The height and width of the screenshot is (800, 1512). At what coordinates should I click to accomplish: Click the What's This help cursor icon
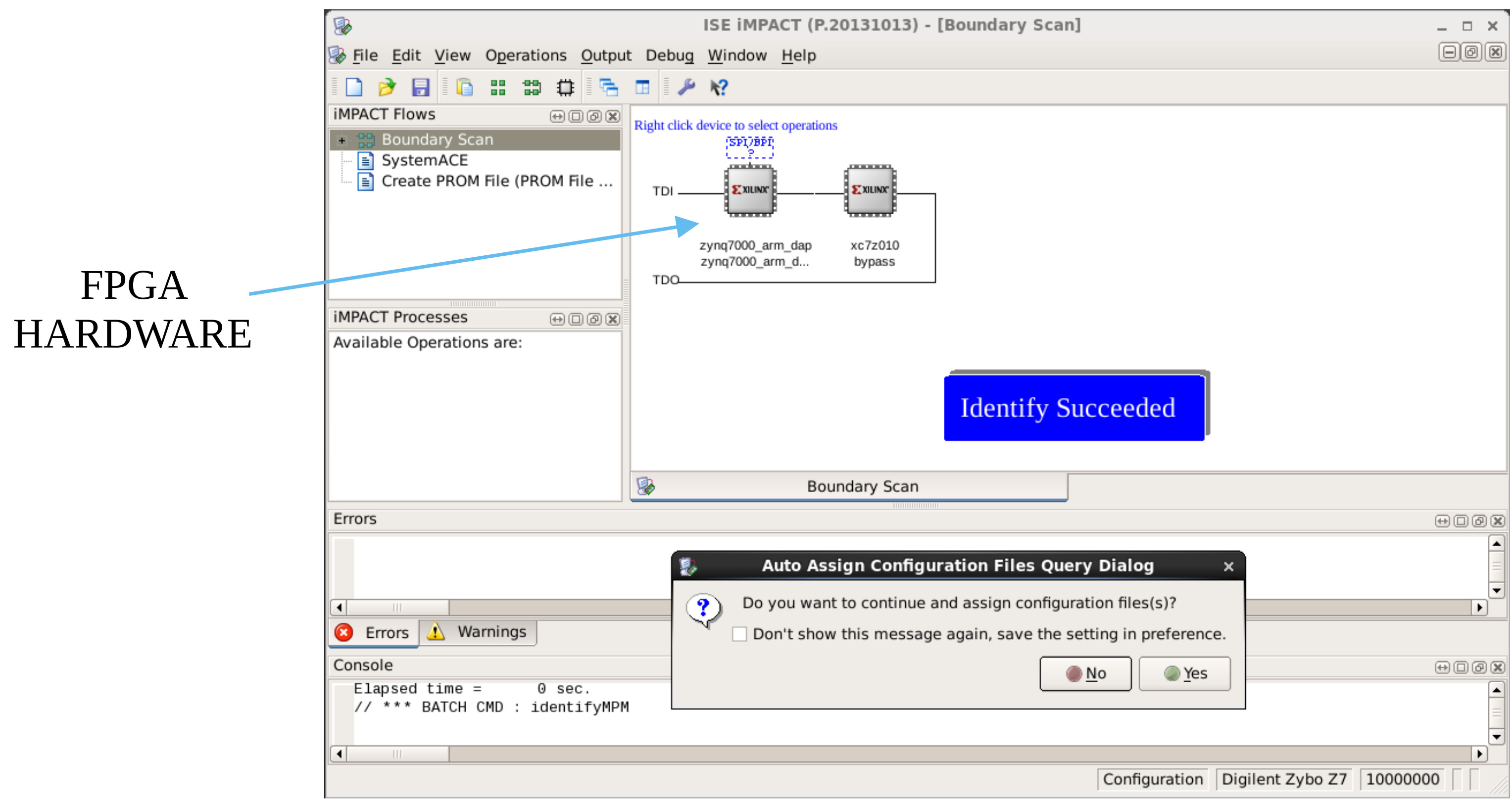(719, 88)
